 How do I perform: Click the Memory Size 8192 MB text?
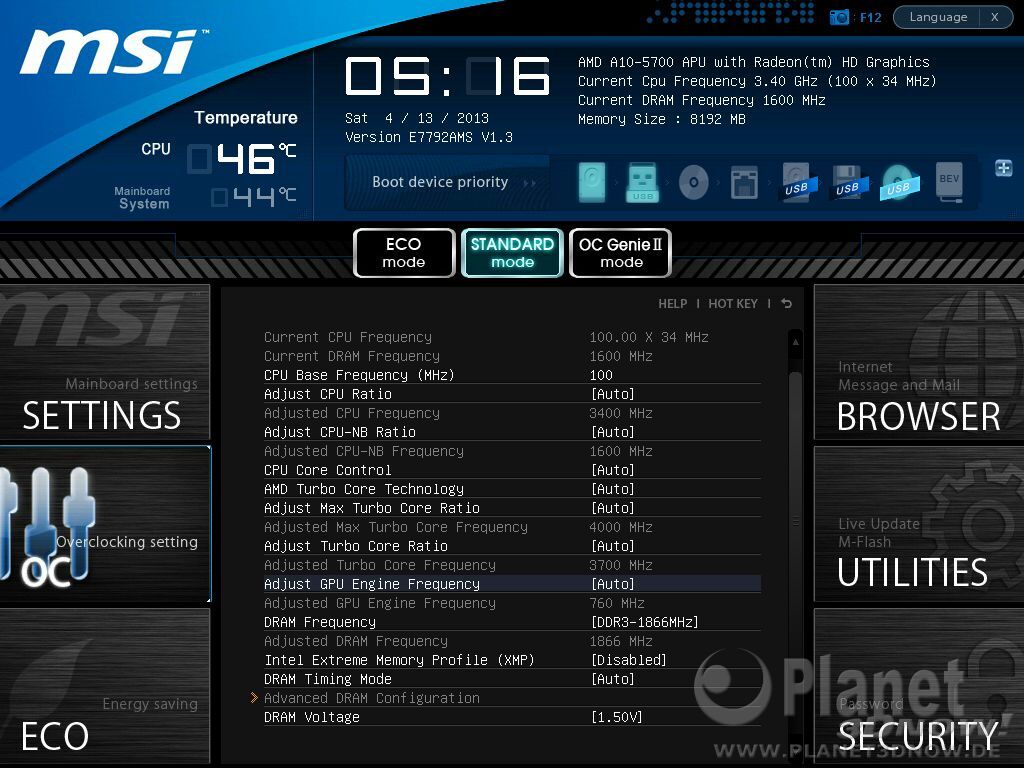[662, 120]
